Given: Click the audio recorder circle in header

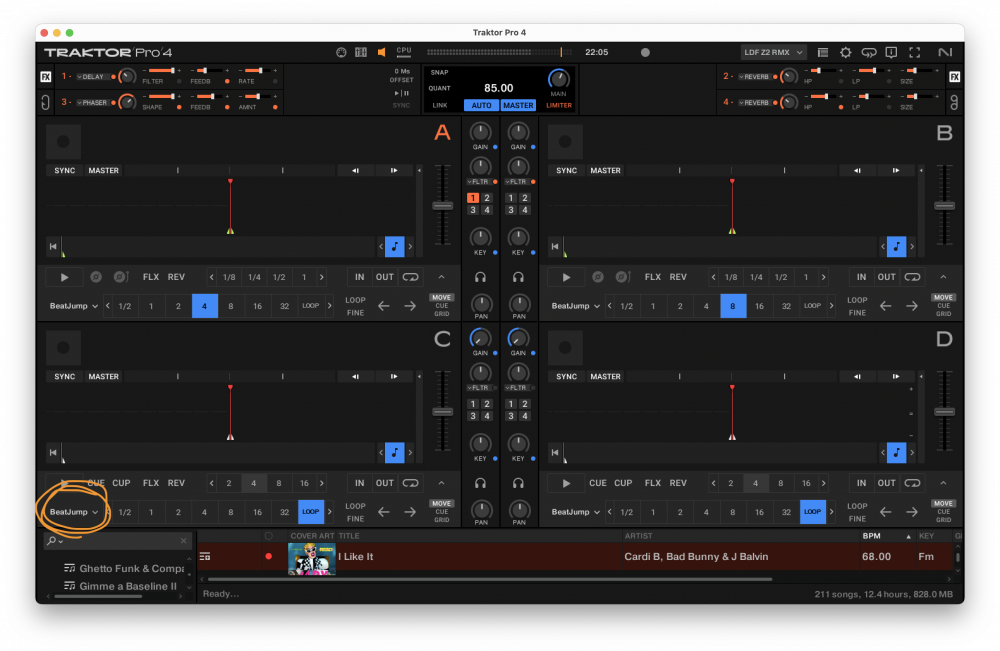Looking at the screenshot, I should (x=645, y=52).
